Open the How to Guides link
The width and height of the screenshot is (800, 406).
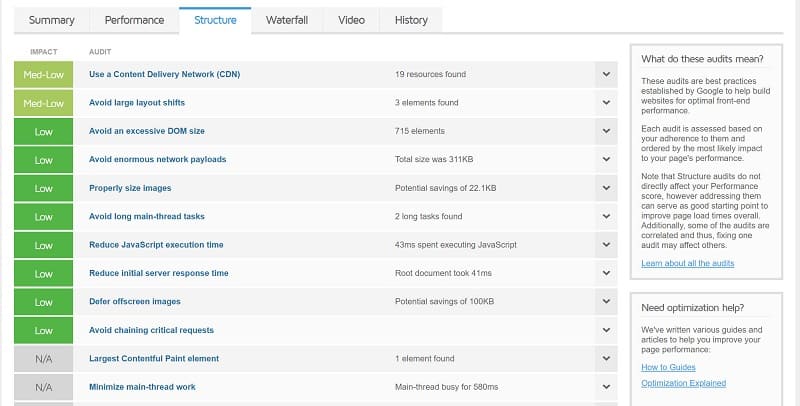click(x=669, y=367)
